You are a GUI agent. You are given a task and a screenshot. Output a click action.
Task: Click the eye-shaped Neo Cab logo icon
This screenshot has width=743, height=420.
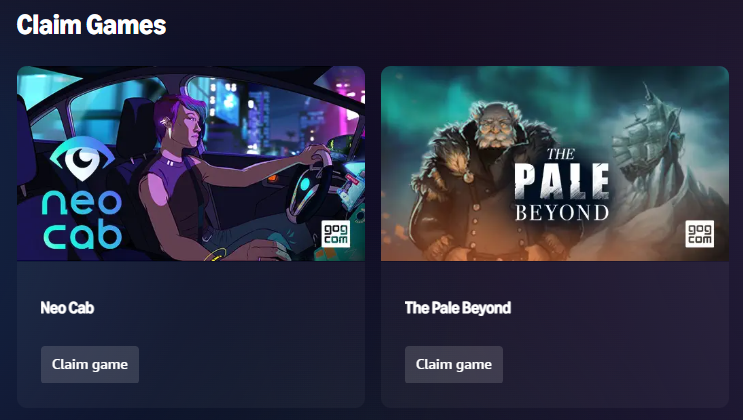[82, 159]
